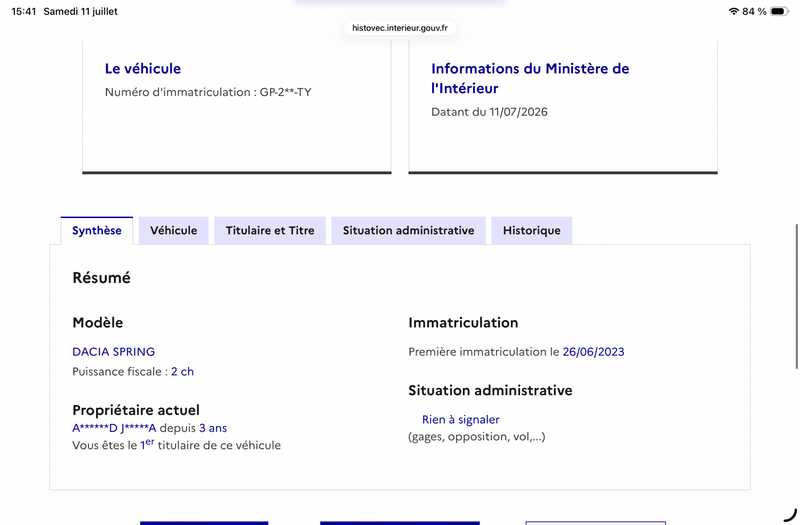Click the first dark blue bottom button
Viewport: 800px width, 525px height.
point(204,523)
